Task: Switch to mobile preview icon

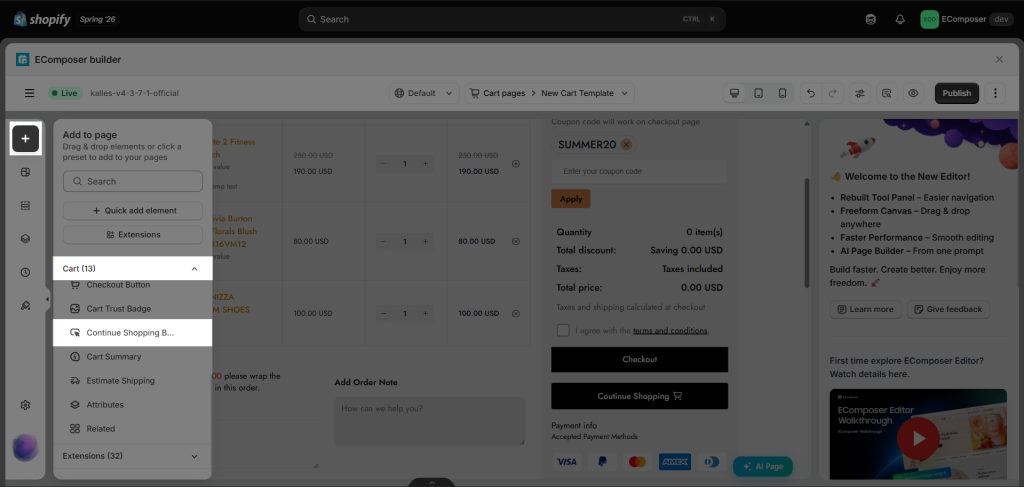Action: 782,93
